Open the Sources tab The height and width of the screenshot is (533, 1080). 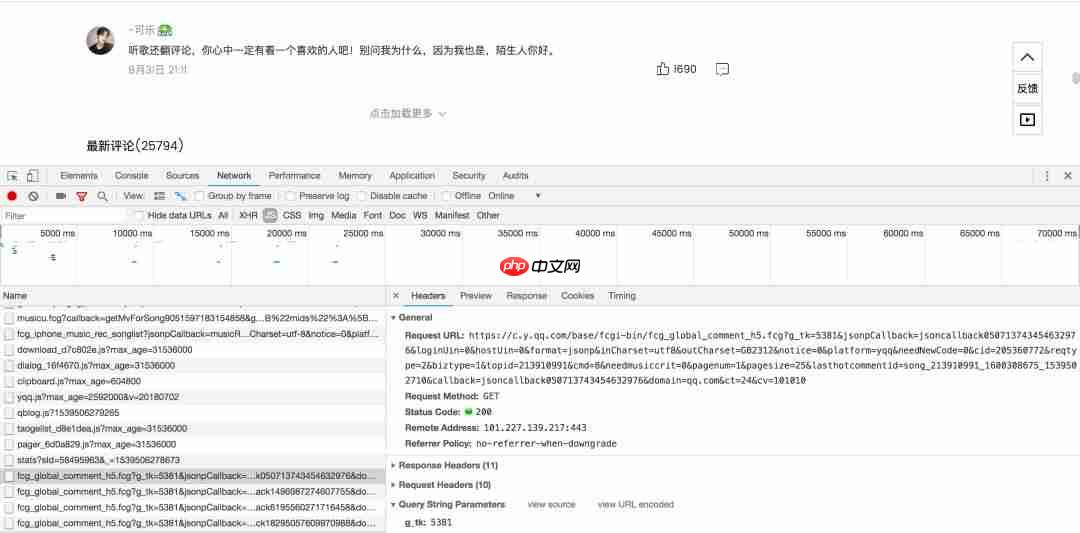[x=183, y=176]
